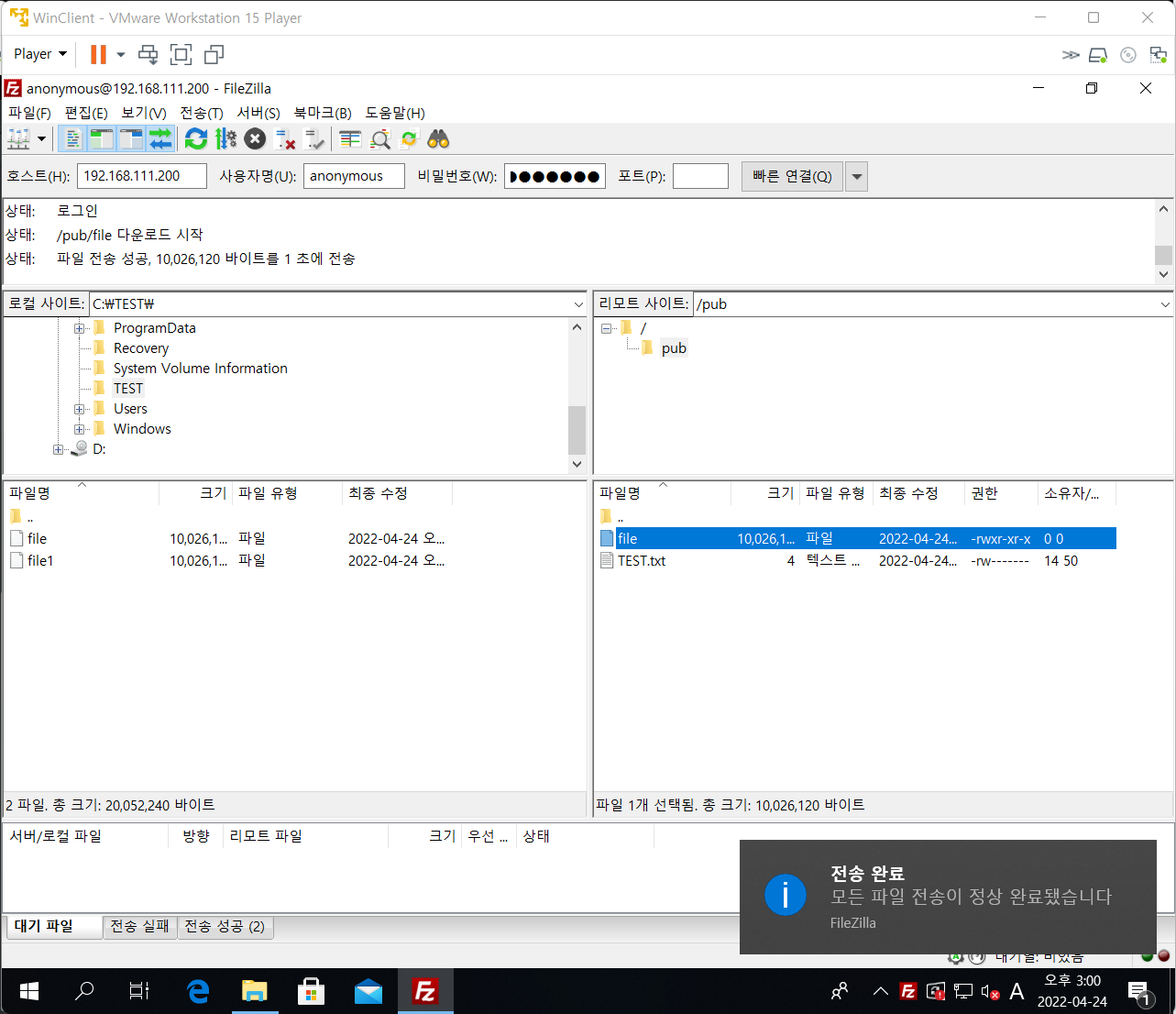The width and height of the screenshot is (1176, 1014).
Task: Open the 전송(T) menu
Action: pos(202,113)
